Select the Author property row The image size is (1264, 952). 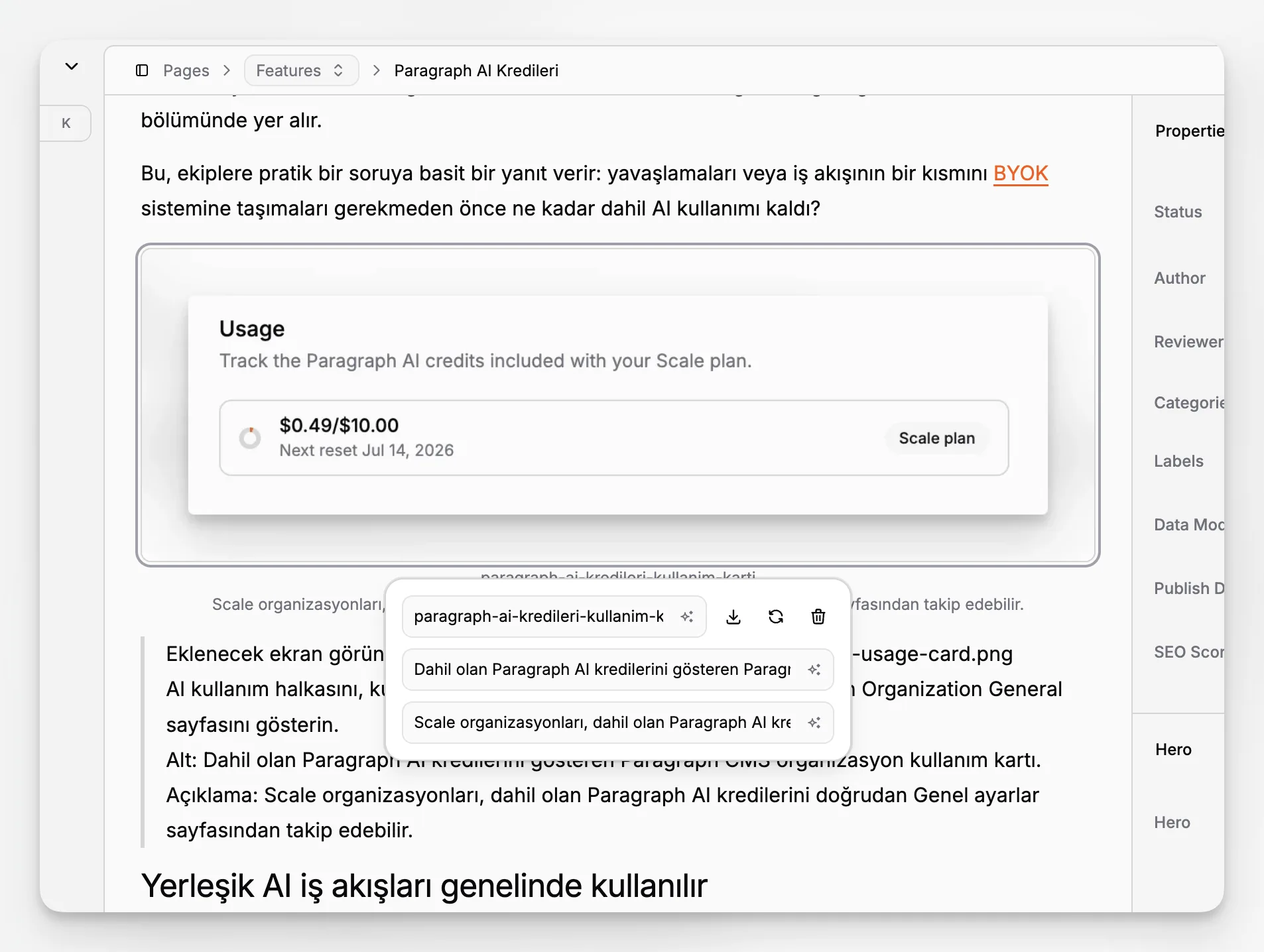[x=1179, y=278]
